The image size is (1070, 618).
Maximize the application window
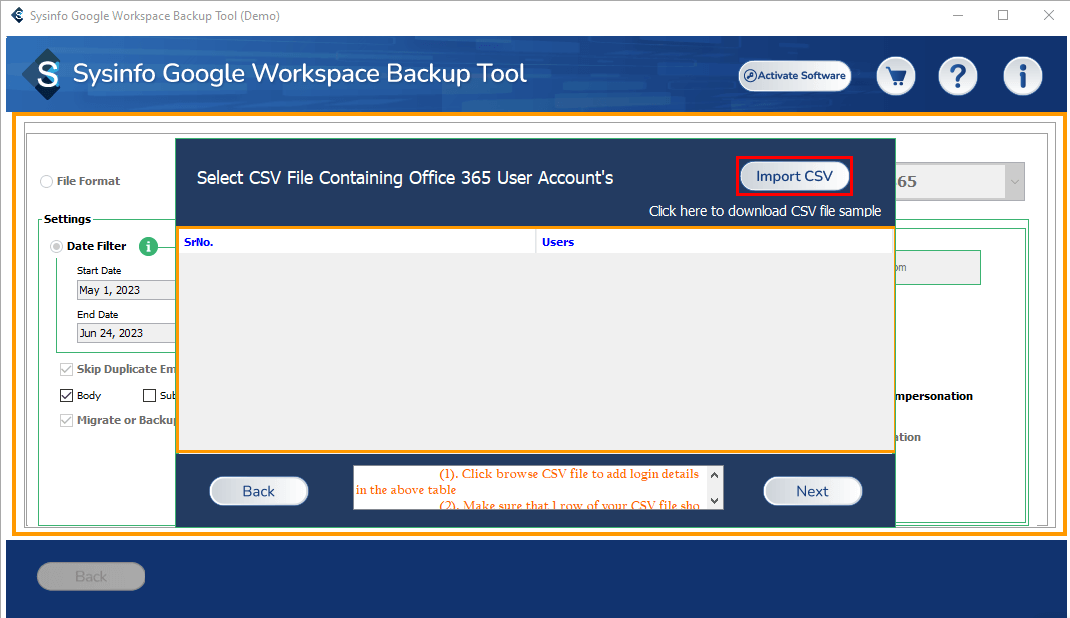point(1003,15)
